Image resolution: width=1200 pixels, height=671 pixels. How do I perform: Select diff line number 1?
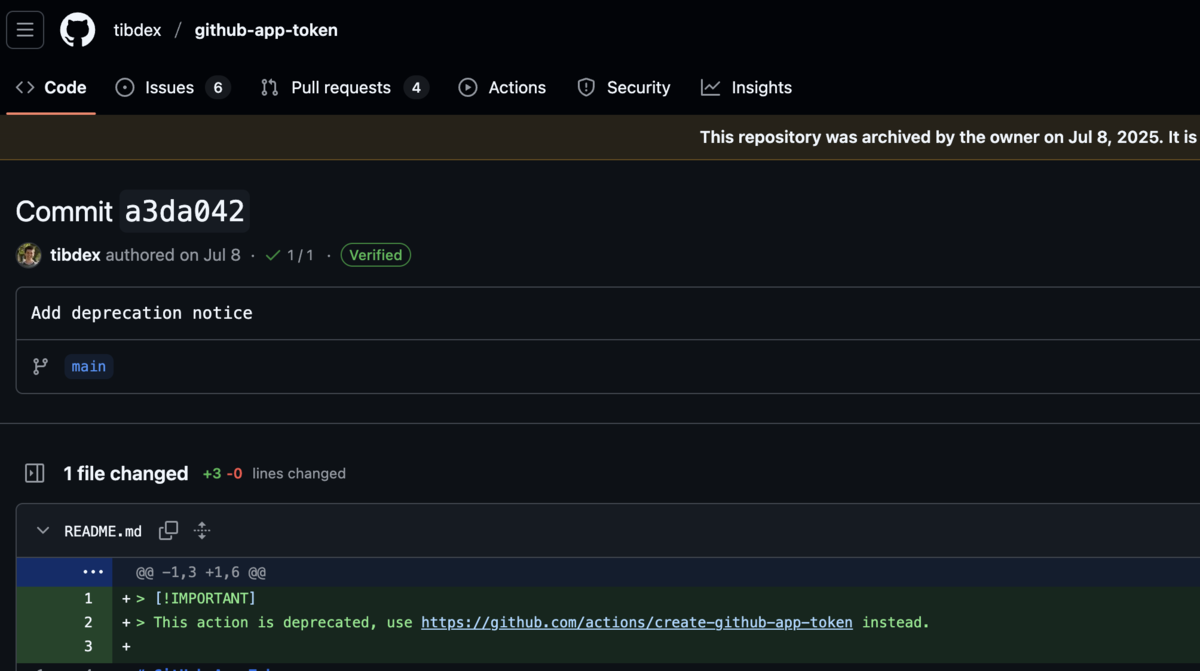tap(88, 598)
